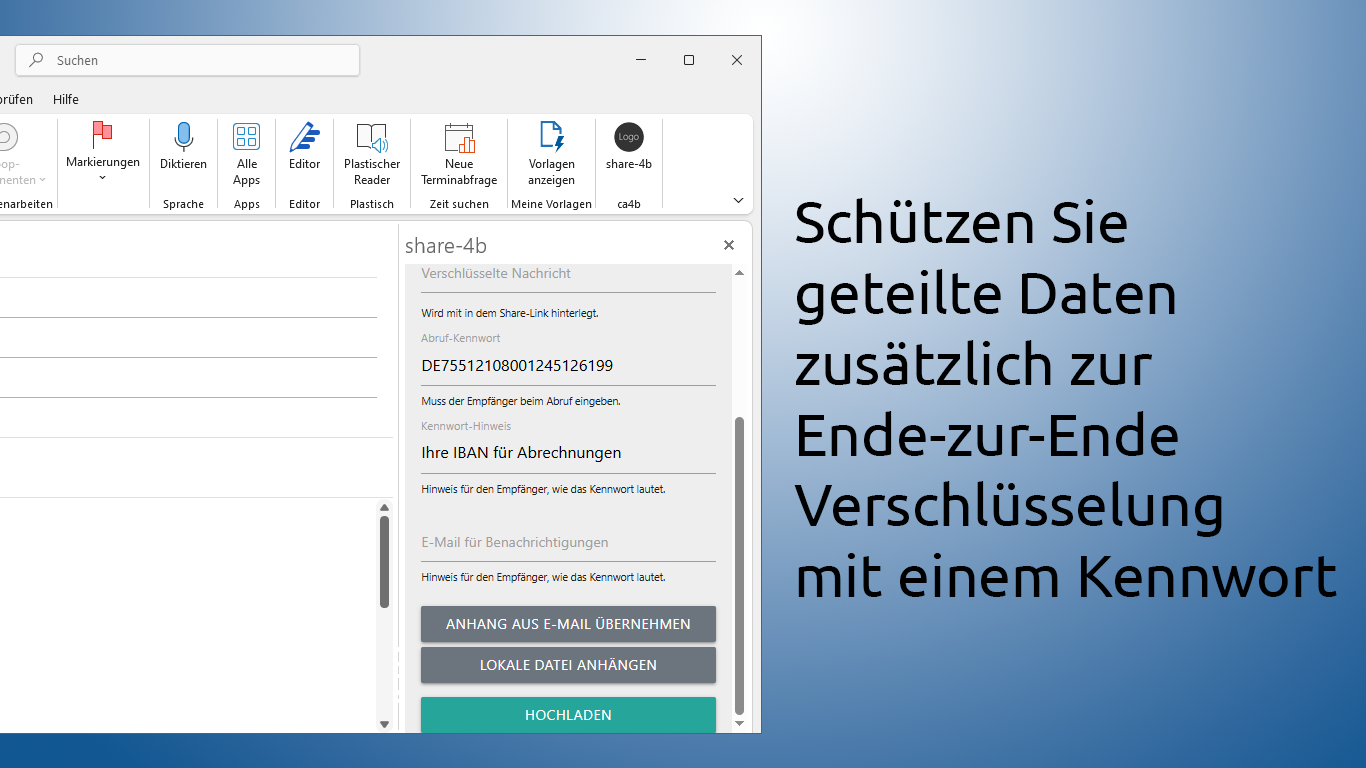Collapse the ribbon via the chevron
The image size is (1366, 768).
pos(738,200)
